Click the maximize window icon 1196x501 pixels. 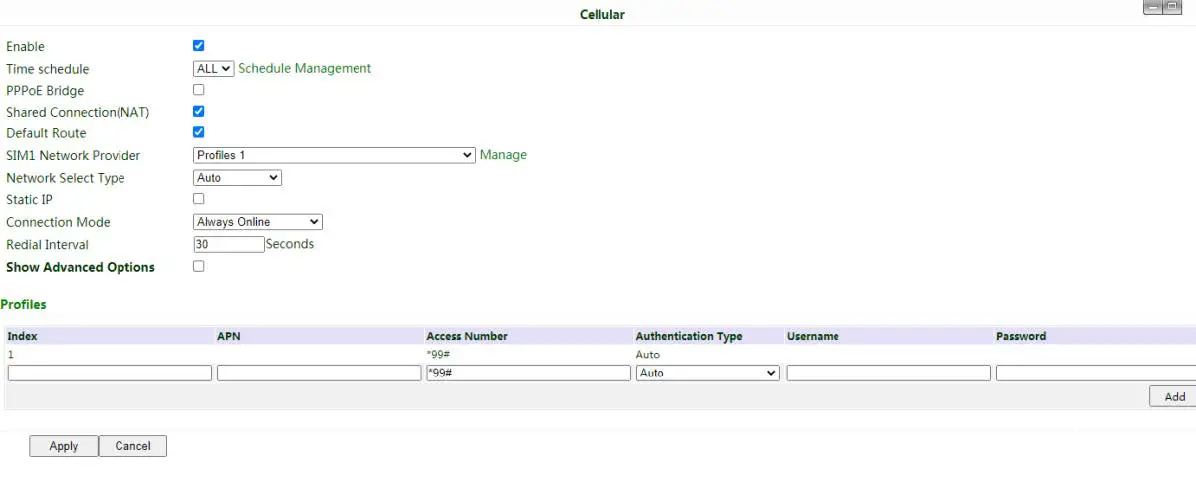(x=1172, y=8)
